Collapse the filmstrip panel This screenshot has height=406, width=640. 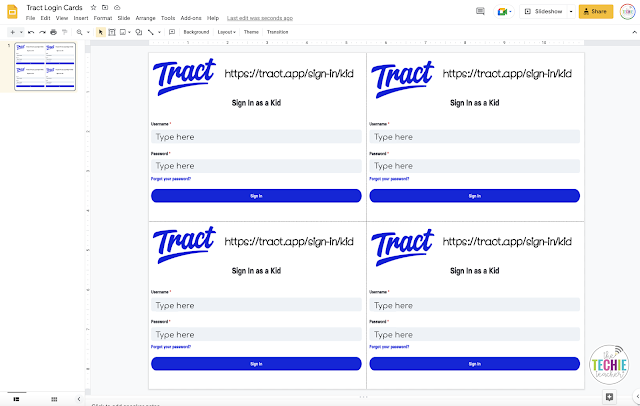79,399
